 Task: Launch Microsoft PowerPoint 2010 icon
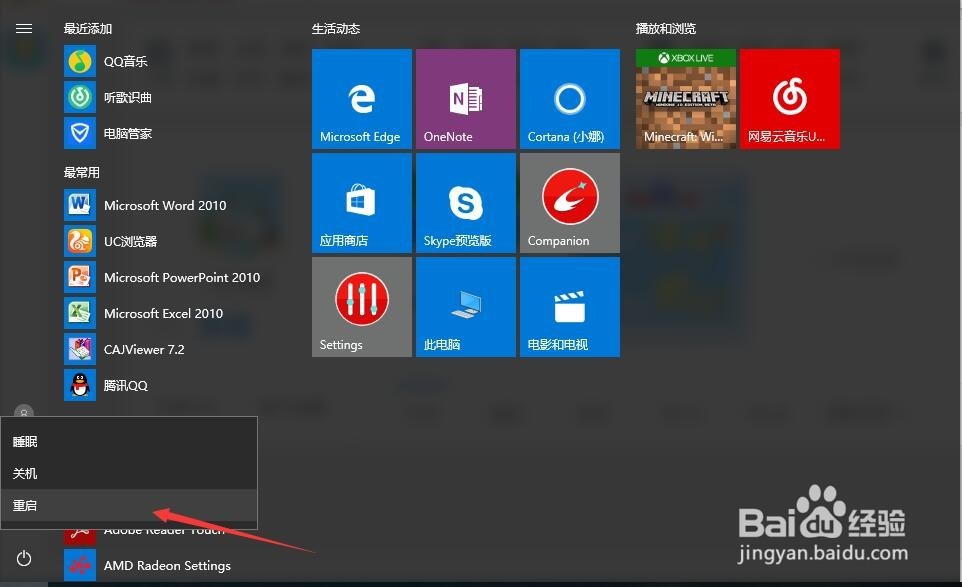click(x=80, y=277)
